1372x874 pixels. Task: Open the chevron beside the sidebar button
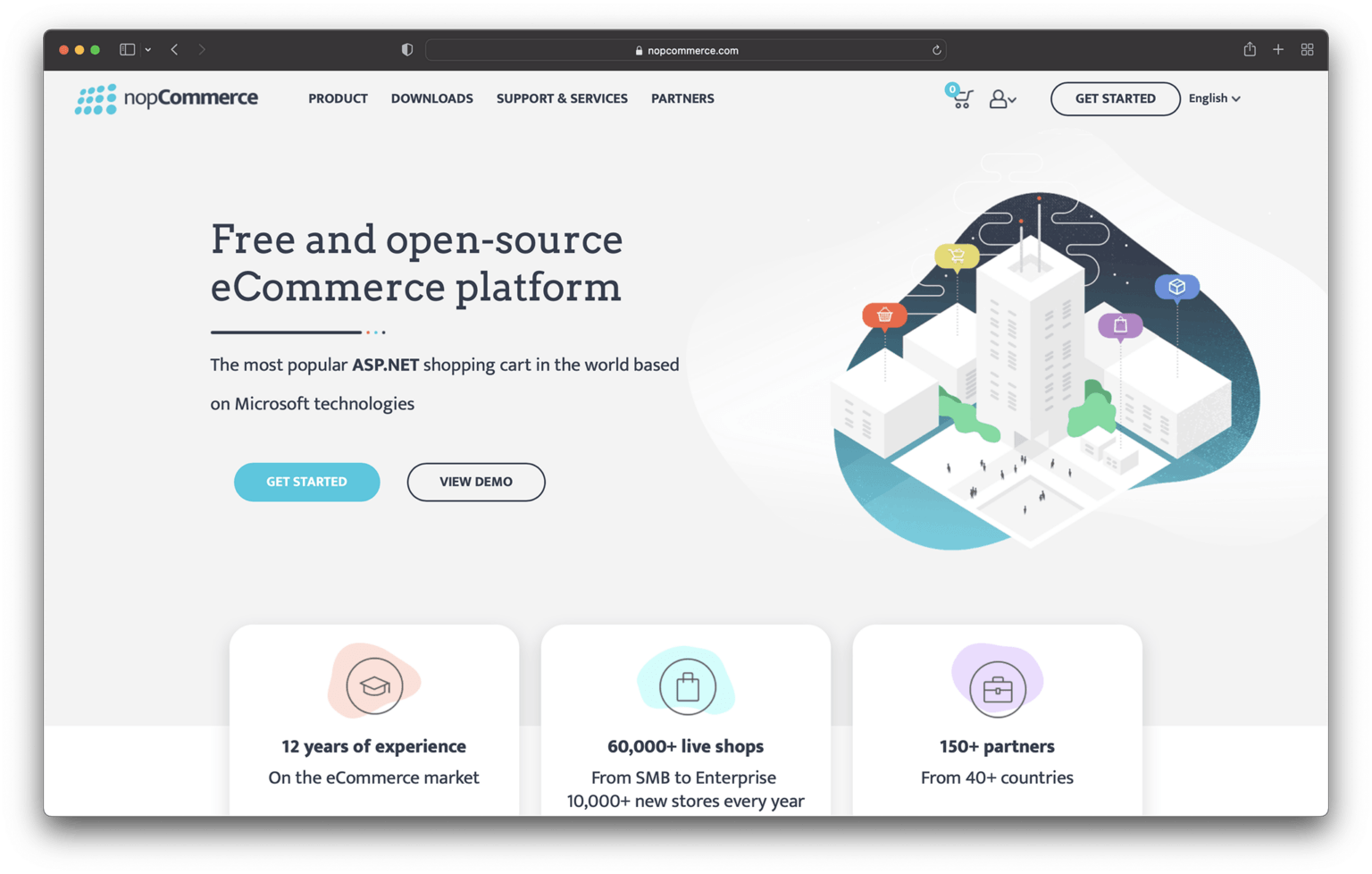click(148, 50)
